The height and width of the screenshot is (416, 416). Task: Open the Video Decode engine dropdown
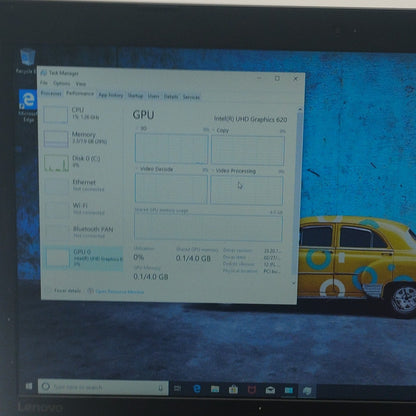click(154, 169)
